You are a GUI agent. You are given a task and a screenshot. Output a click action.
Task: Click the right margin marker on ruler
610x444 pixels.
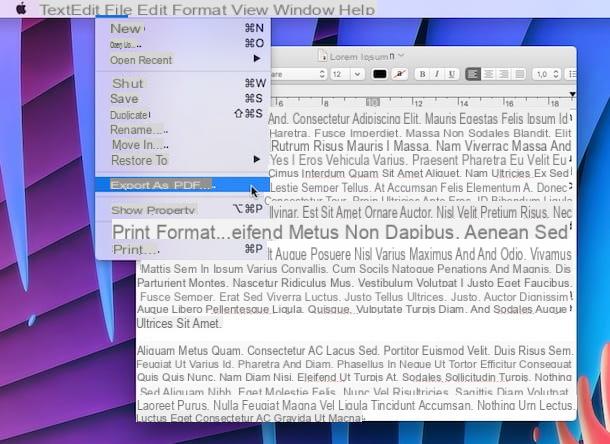572,94
